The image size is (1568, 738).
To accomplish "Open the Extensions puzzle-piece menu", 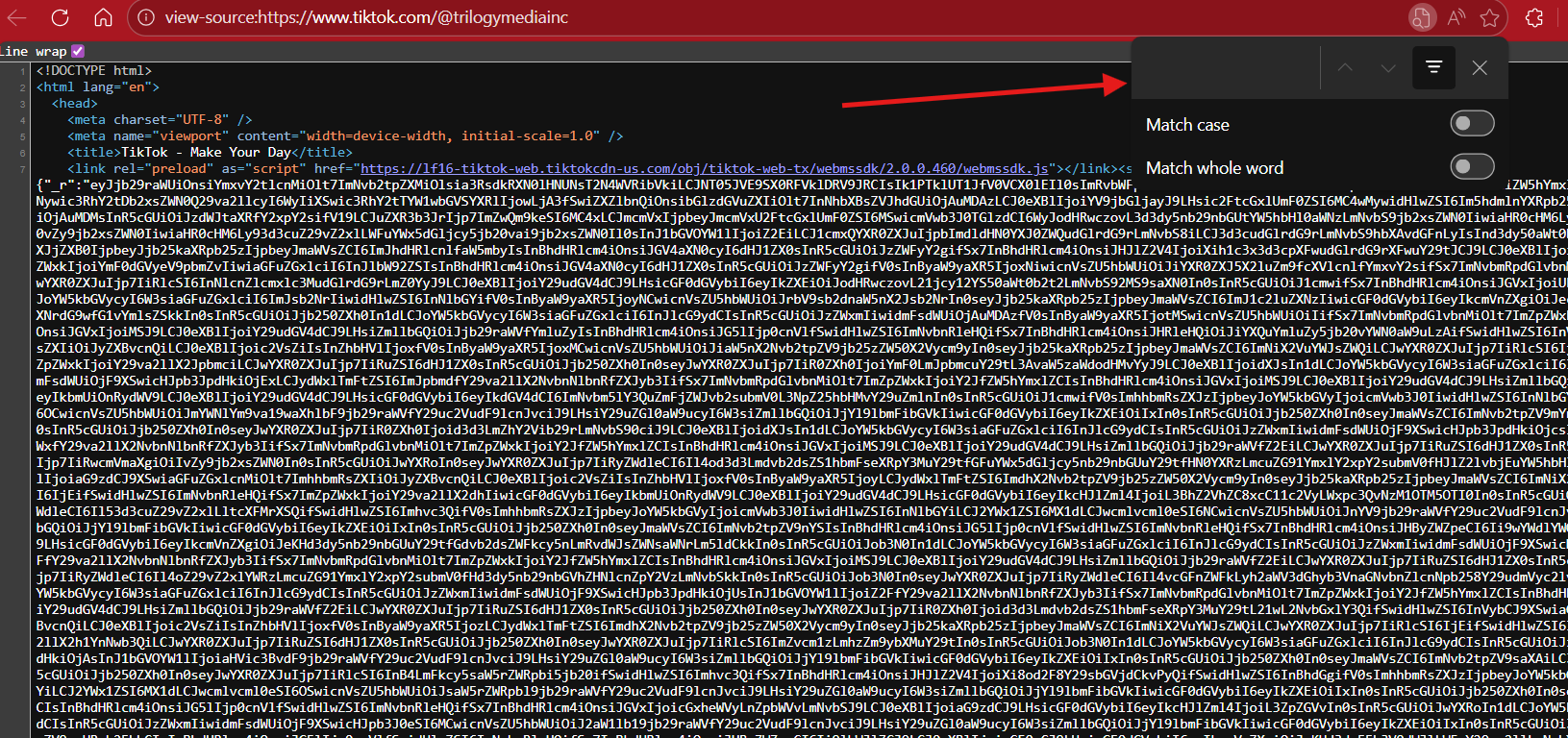I will 1534,17.
